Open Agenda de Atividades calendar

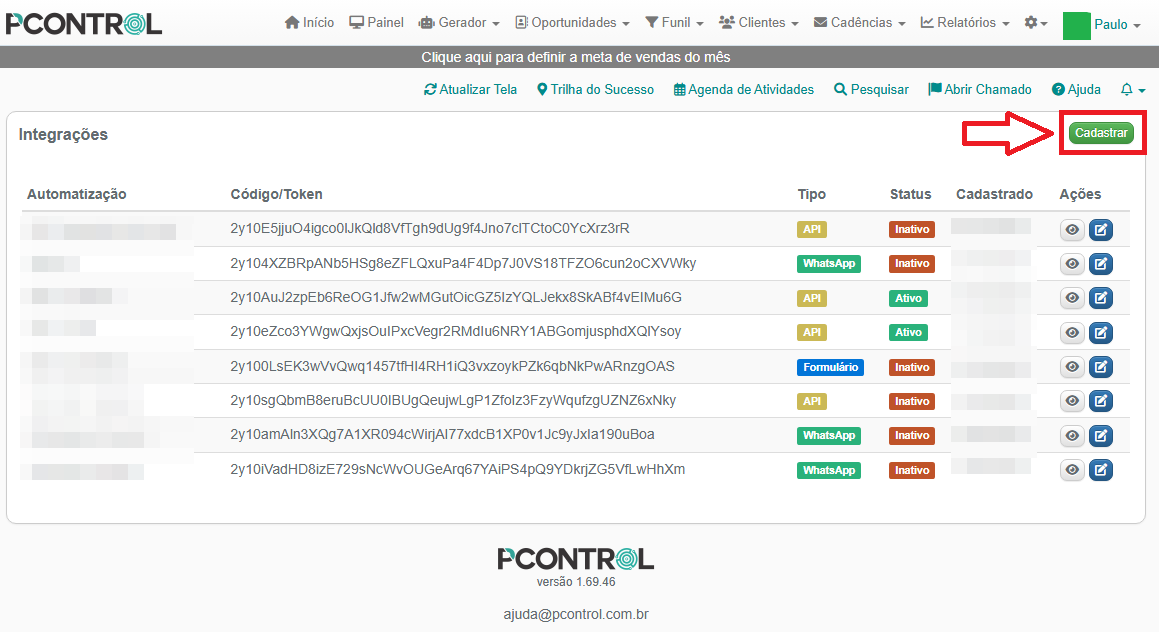[x=744, y=90]
